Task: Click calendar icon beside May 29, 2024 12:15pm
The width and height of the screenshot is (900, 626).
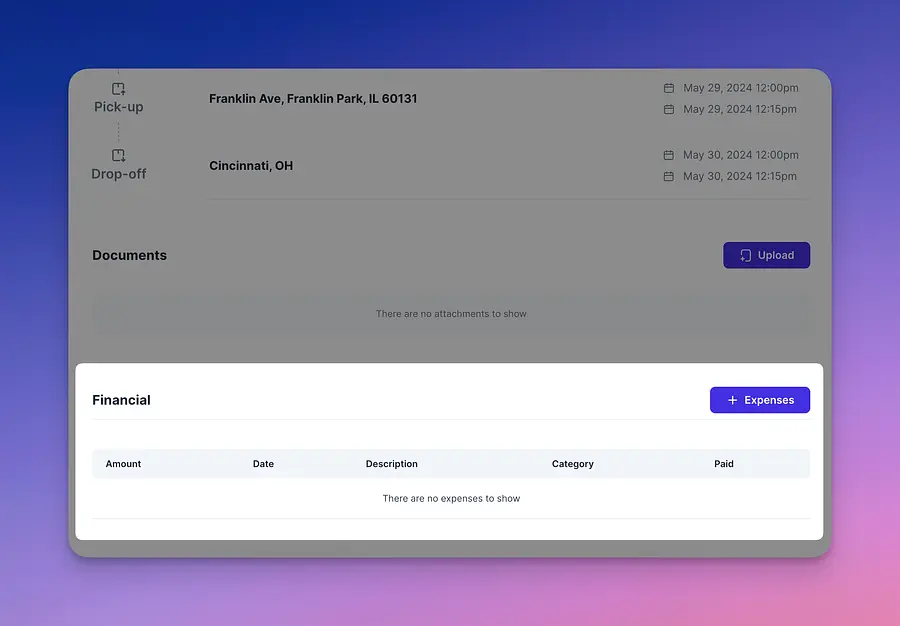Action: [x=669, y=109]
